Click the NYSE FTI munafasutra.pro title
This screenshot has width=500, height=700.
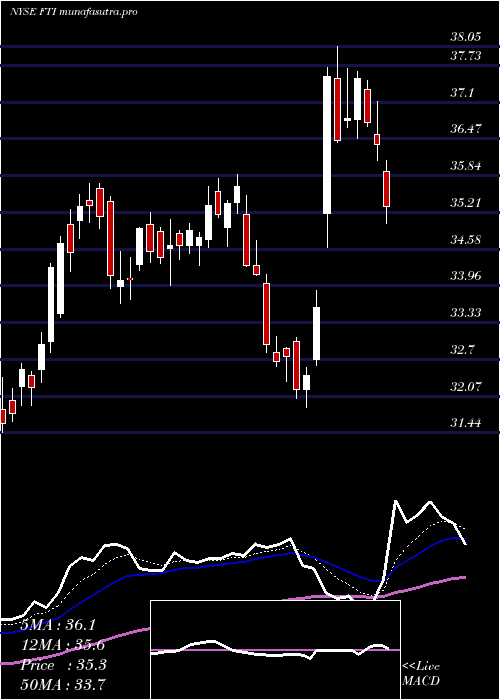coord(73,12)
